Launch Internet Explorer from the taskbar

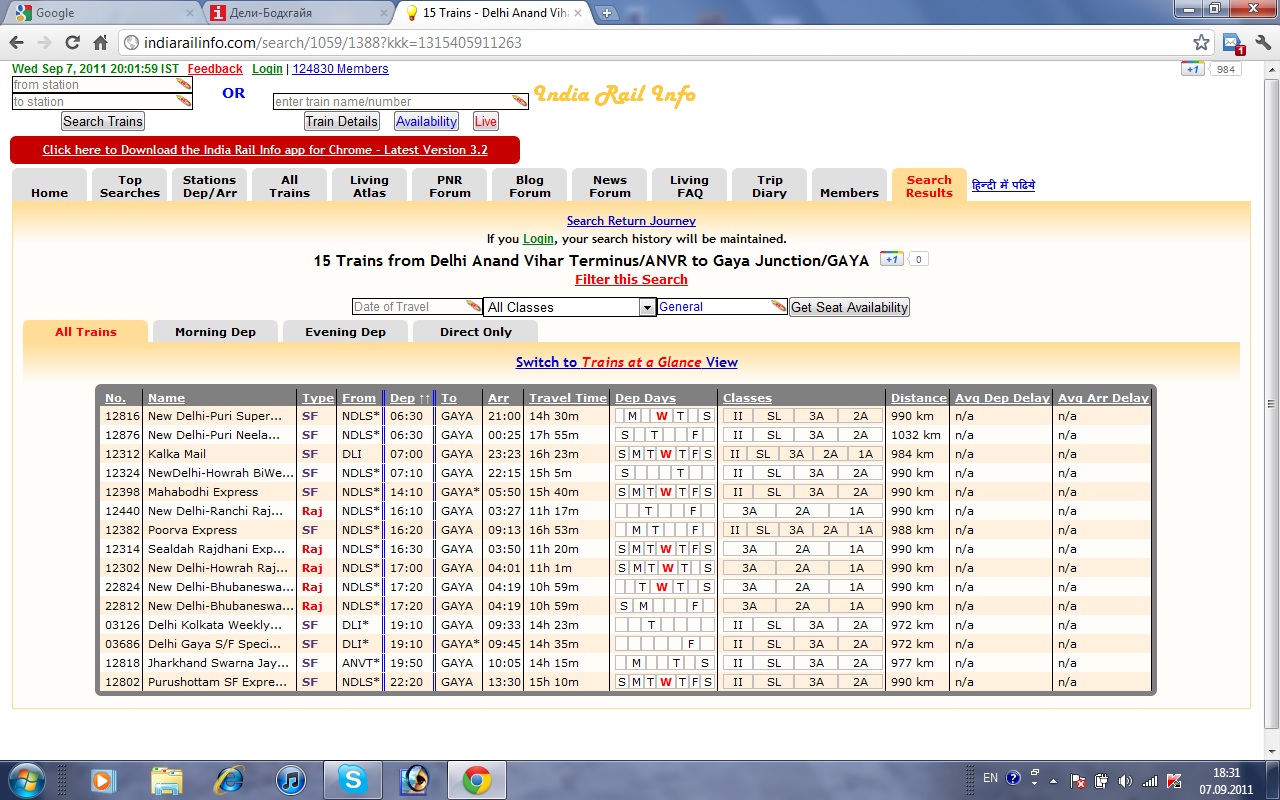229,779
